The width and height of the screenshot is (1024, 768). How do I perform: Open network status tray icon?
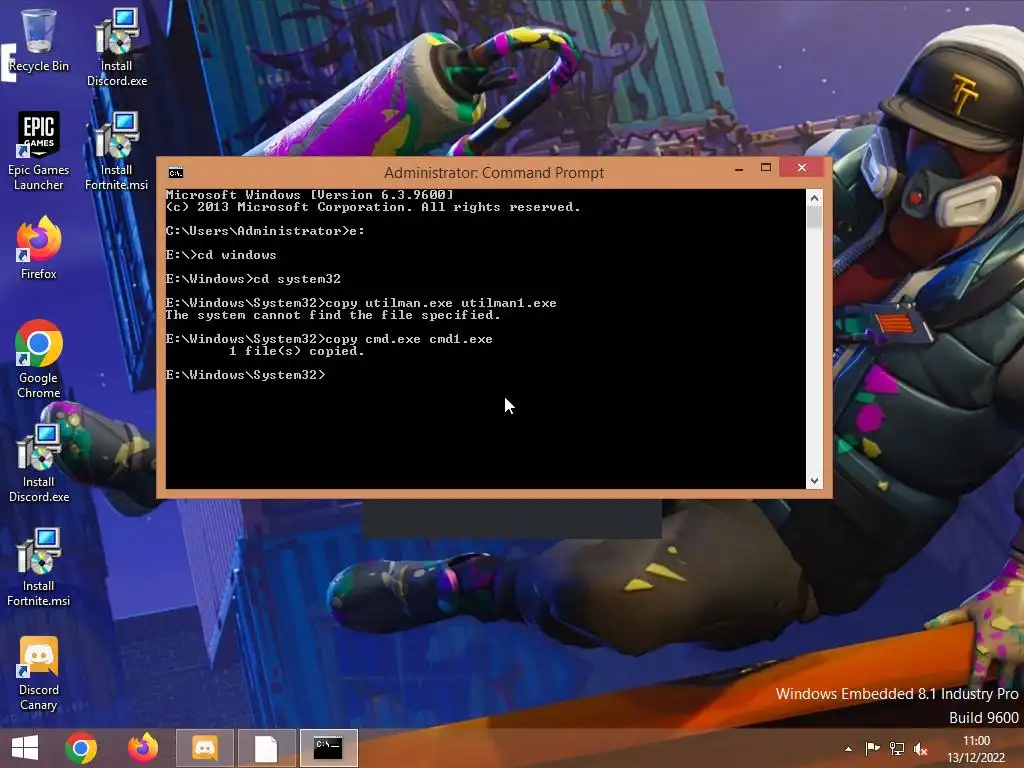(897, 749)
